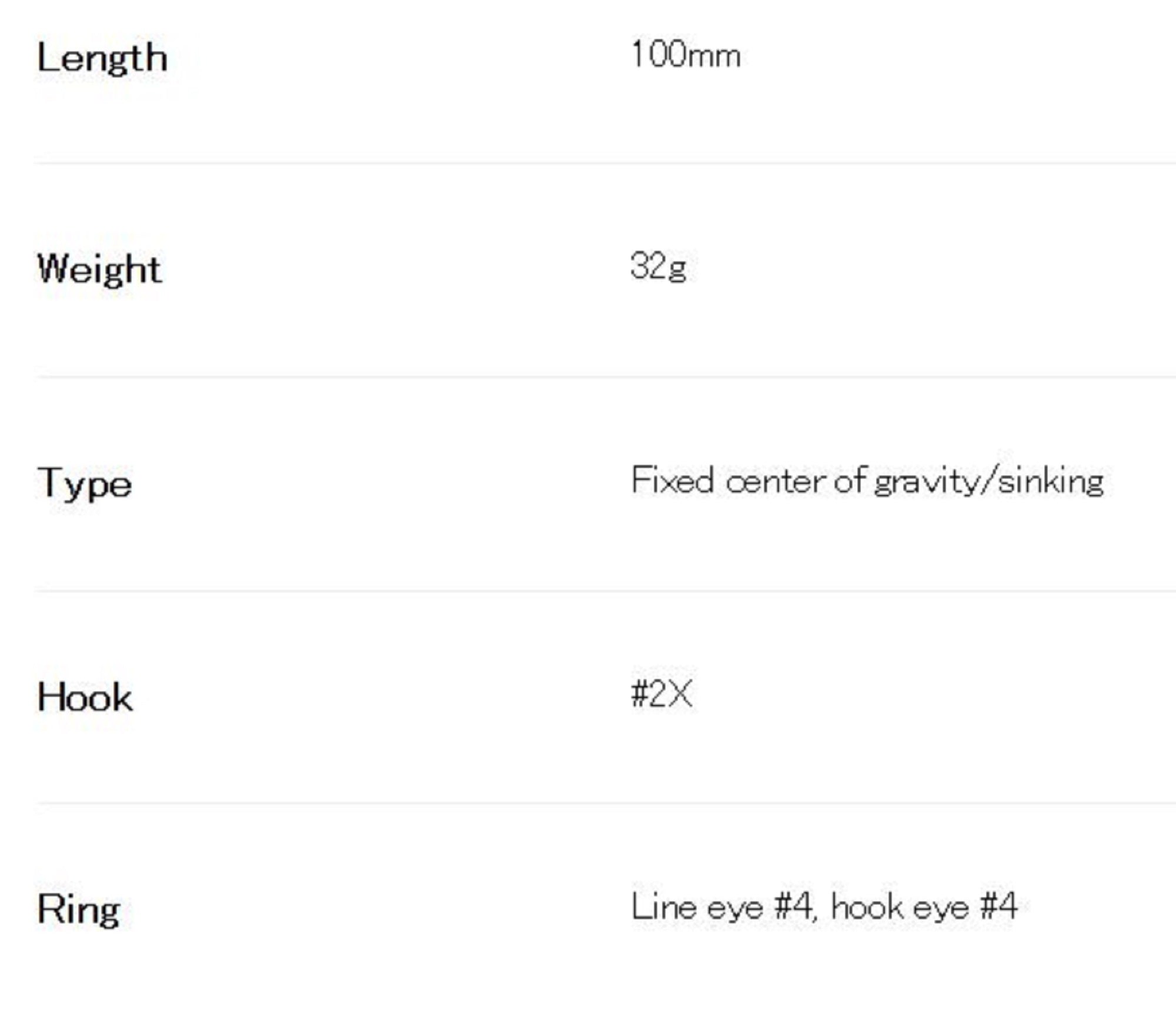
Task: Select the 100mm length value
Action: [x=685, y=55]
